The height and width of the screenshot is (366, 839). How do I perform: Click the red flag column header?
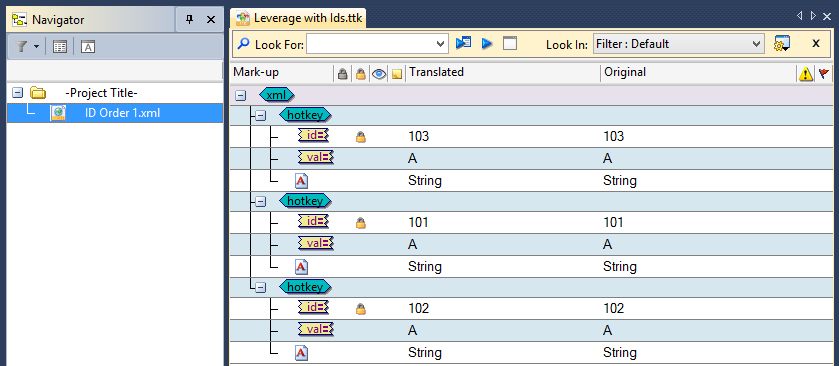point(823,73)
